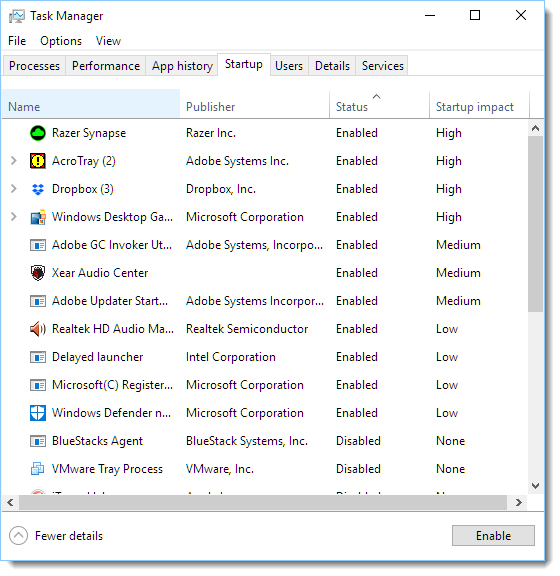Click the VMware Tray Process icon
This screenshot has height=576, width=560.
pyautogui.click(x=38, y=469)
